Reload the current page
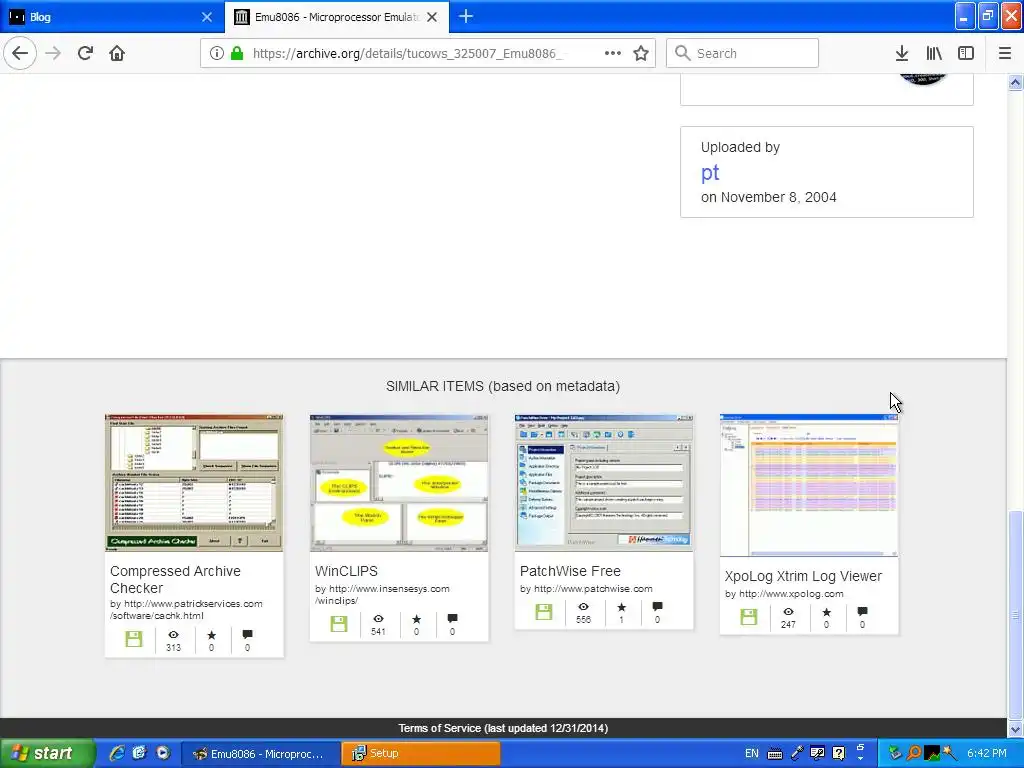The height and width of the screenshot is (768, 1024). (x=85, y=53)
